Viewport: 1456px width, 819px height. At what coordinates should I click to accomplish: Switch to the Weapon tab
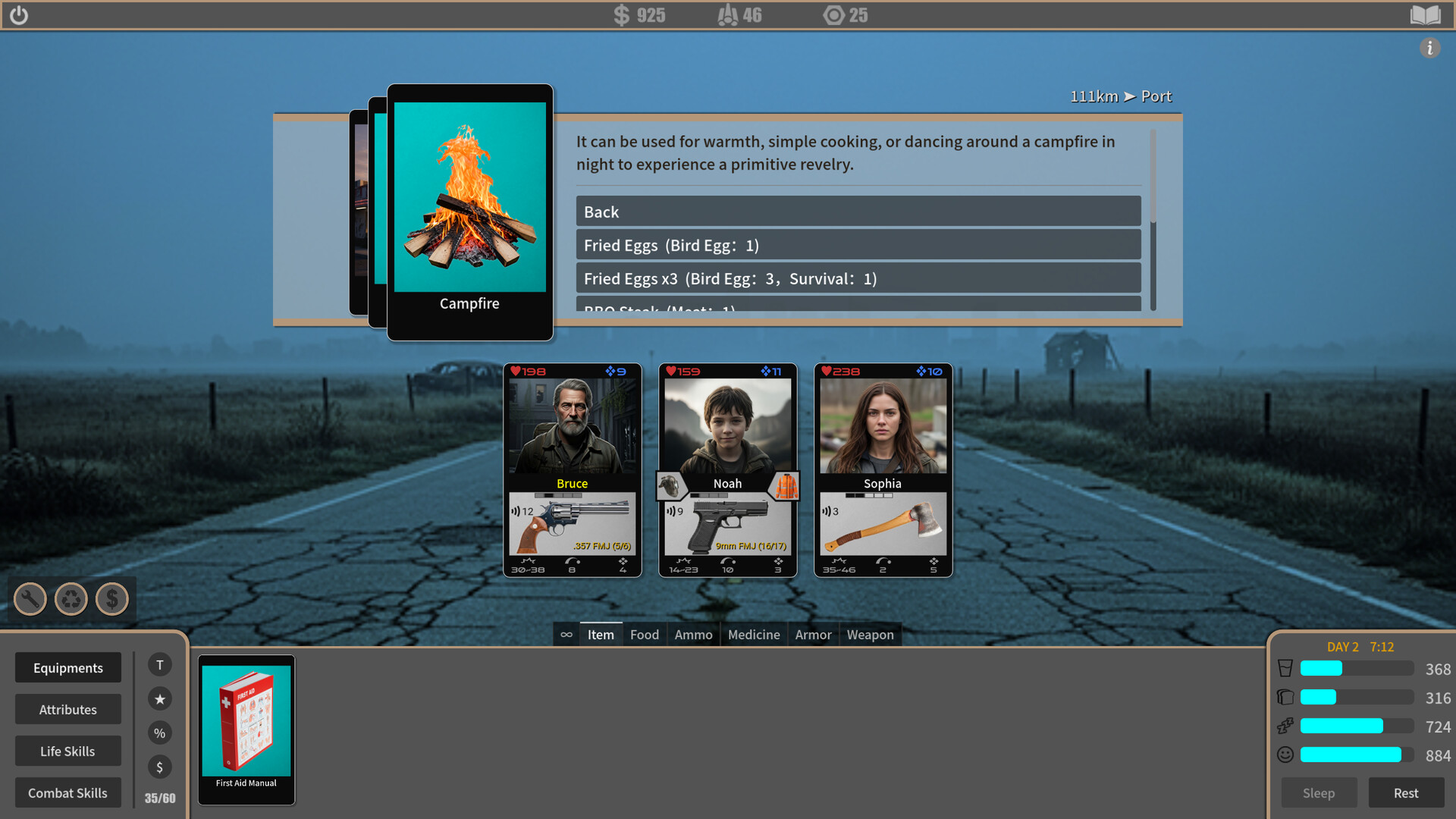[870, 635]
